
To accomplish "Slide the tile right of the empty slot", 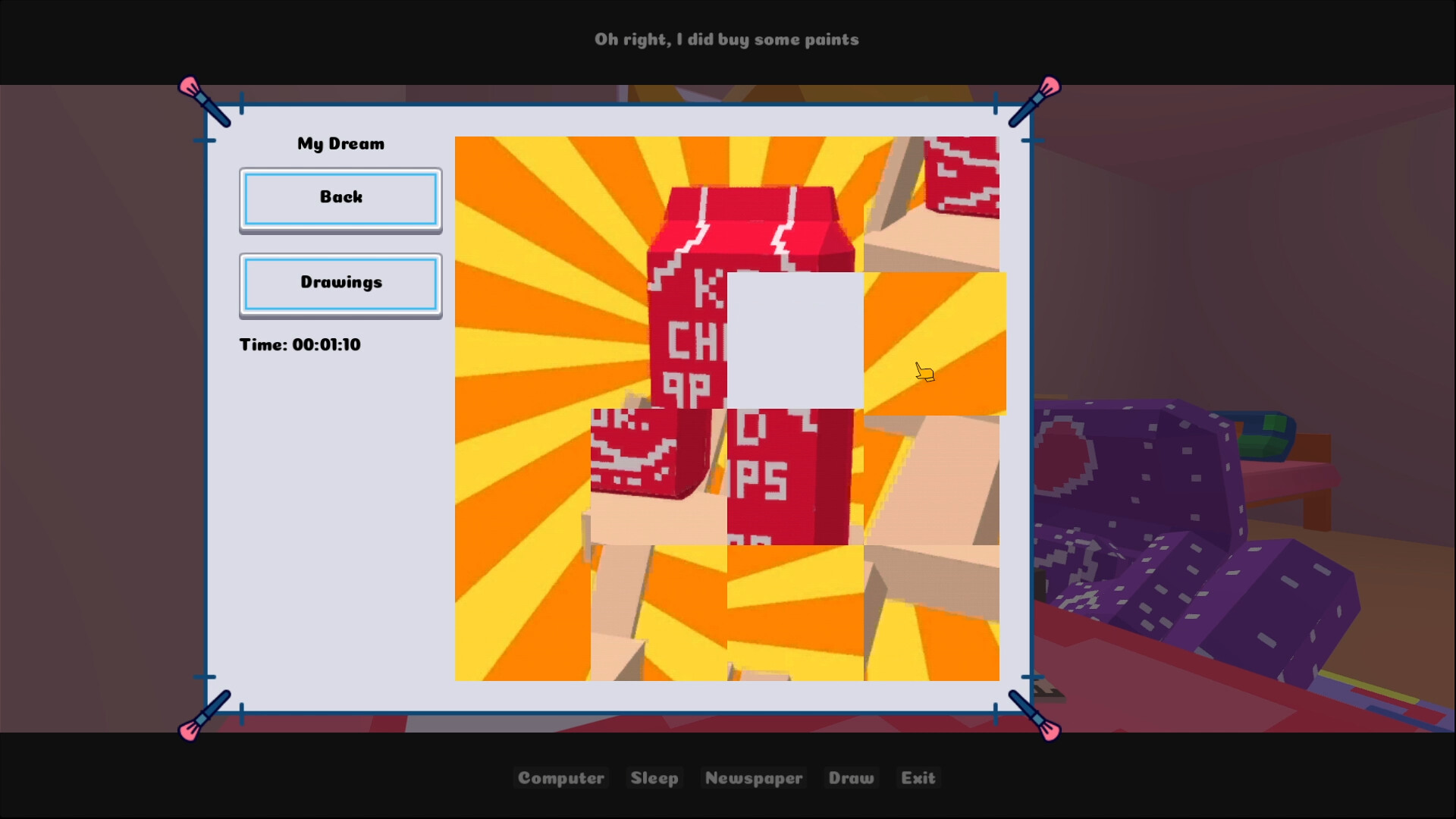I will click(931, 341).
